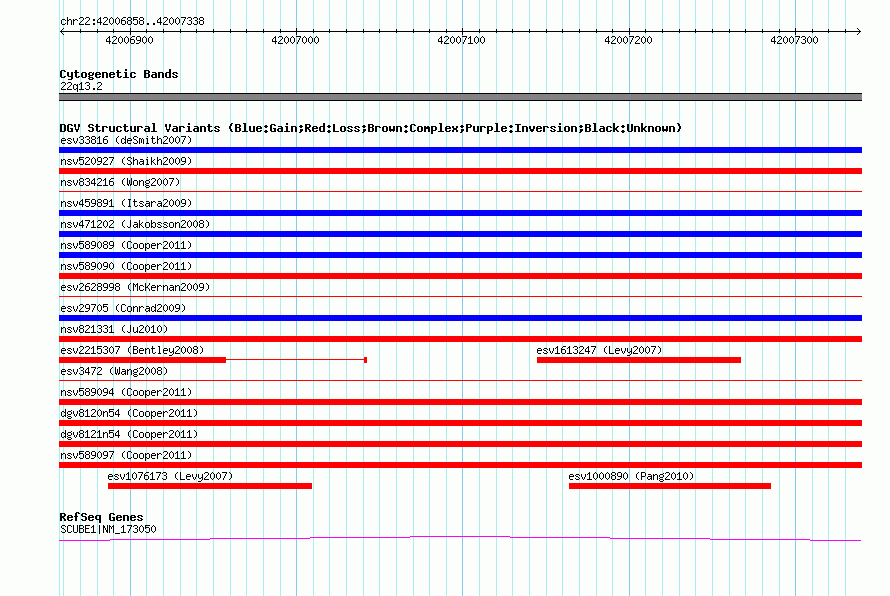Open the nsv834216 (Wong2007) variant label

pyautogui.click(x=120, y=182)
